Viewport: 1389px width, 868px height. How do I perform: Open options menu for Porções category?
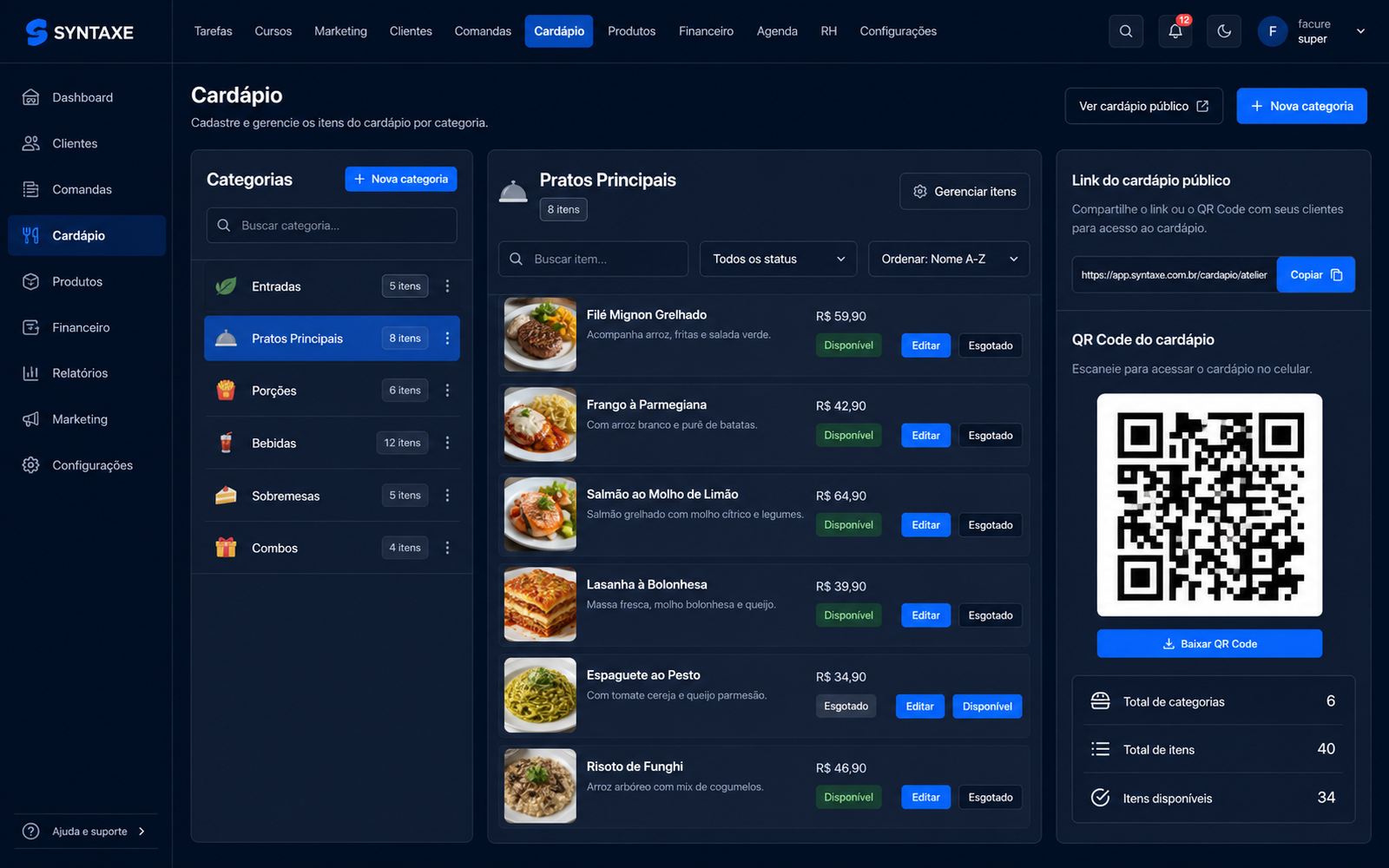coord(447,391)
